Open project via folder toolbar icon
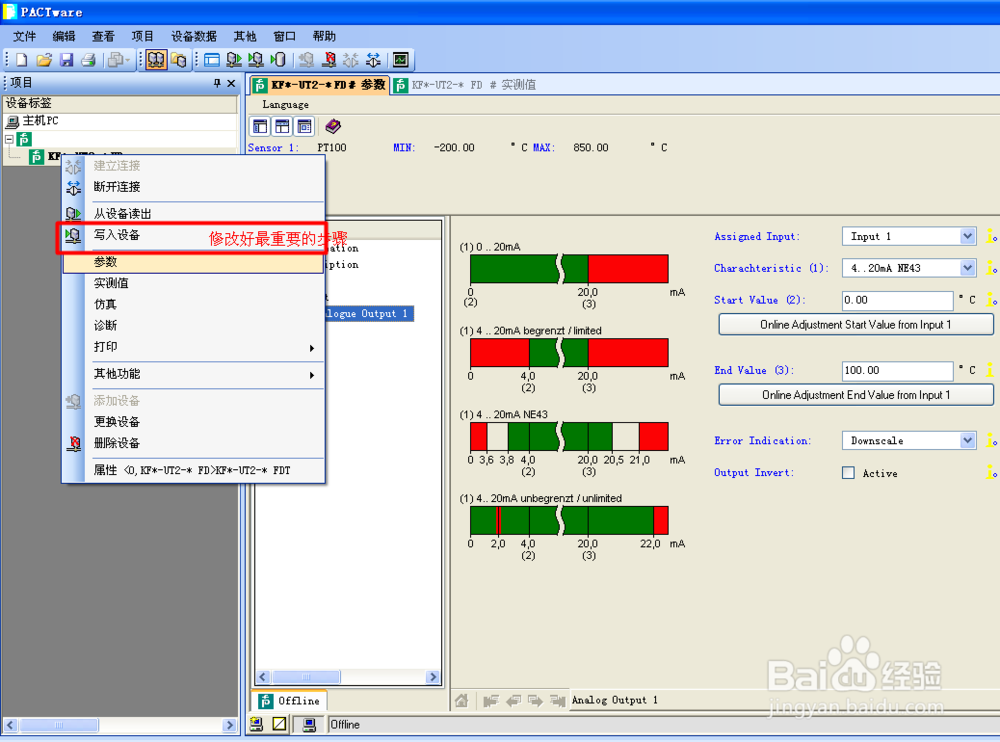The height and width of the screenshot is (742, 1000). 44,60
